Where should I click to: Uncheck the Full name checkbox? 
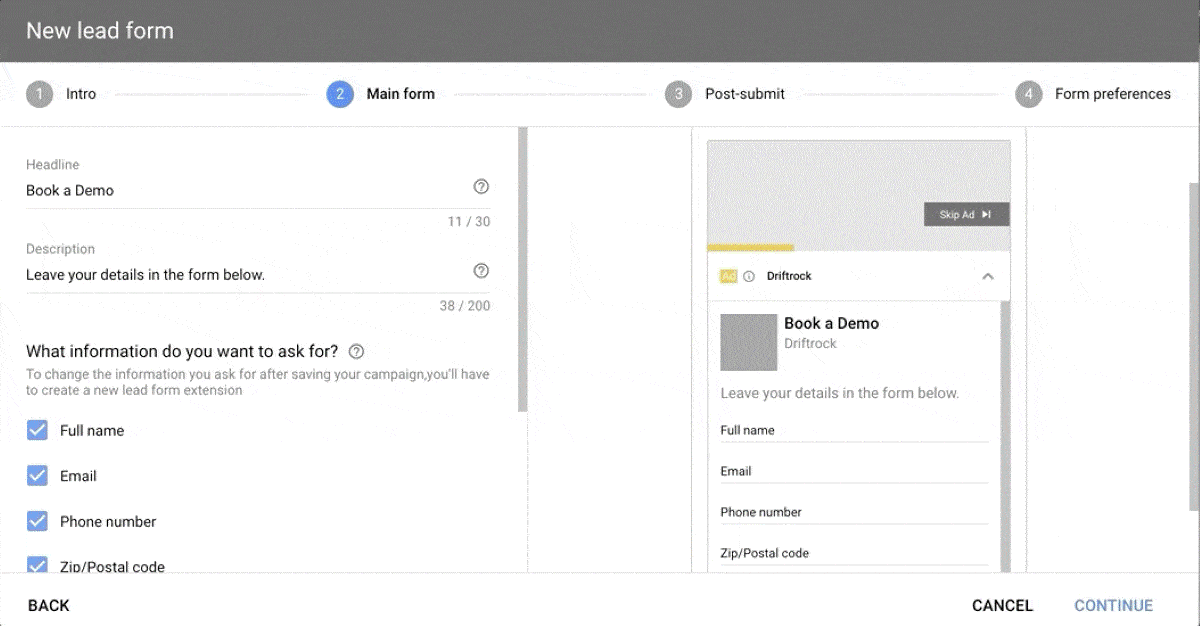pyautogui.click(x=37, y=430)
